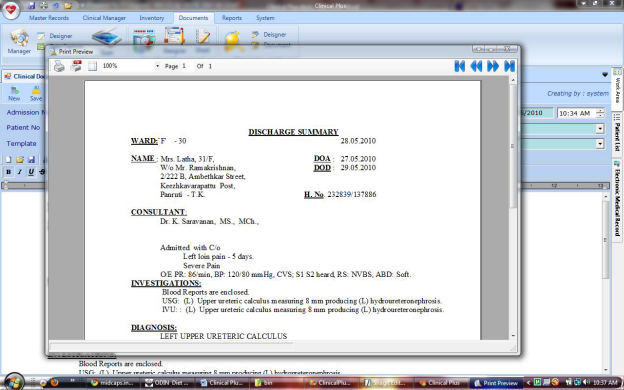The image size is (624, 390).
Task: Open the System ribbon tab
Action: (x=265, y=18)
